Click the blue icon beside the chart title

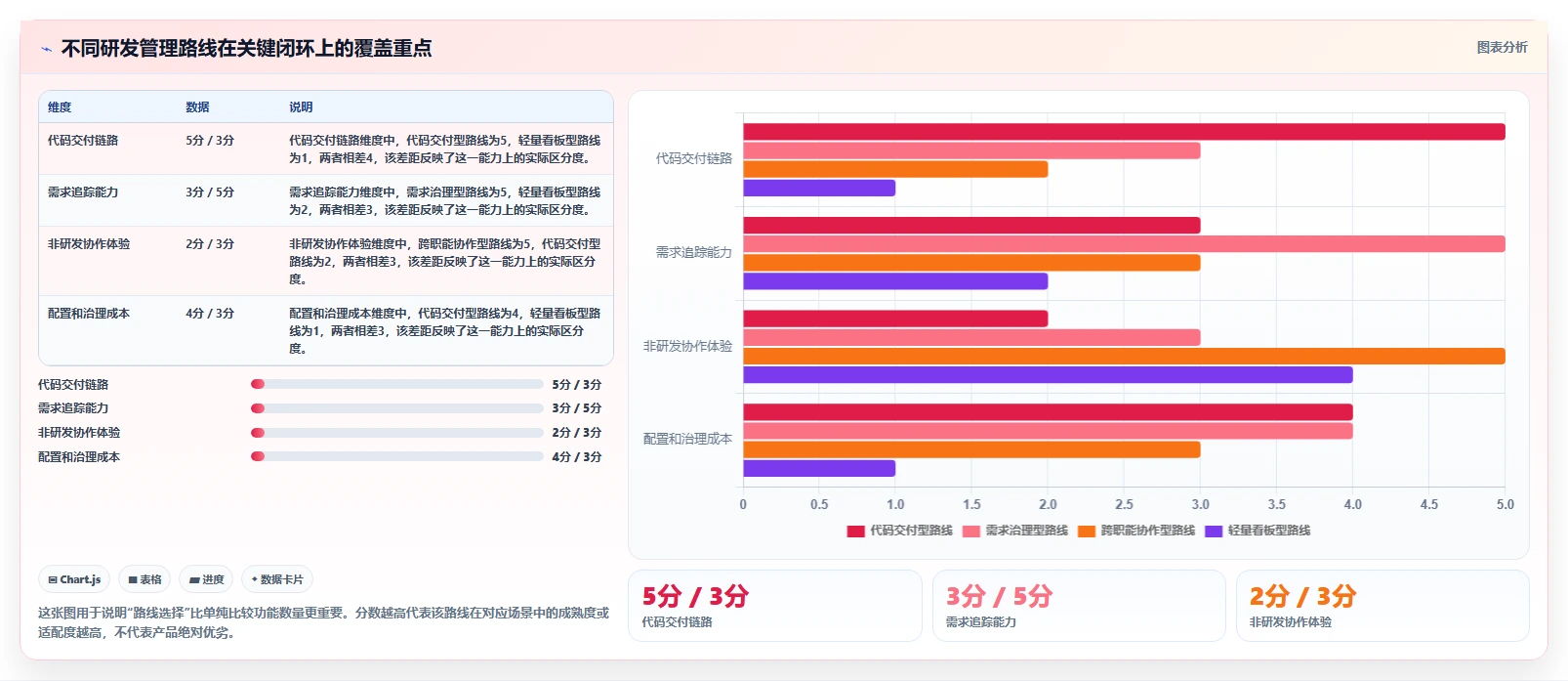(46, 49)
